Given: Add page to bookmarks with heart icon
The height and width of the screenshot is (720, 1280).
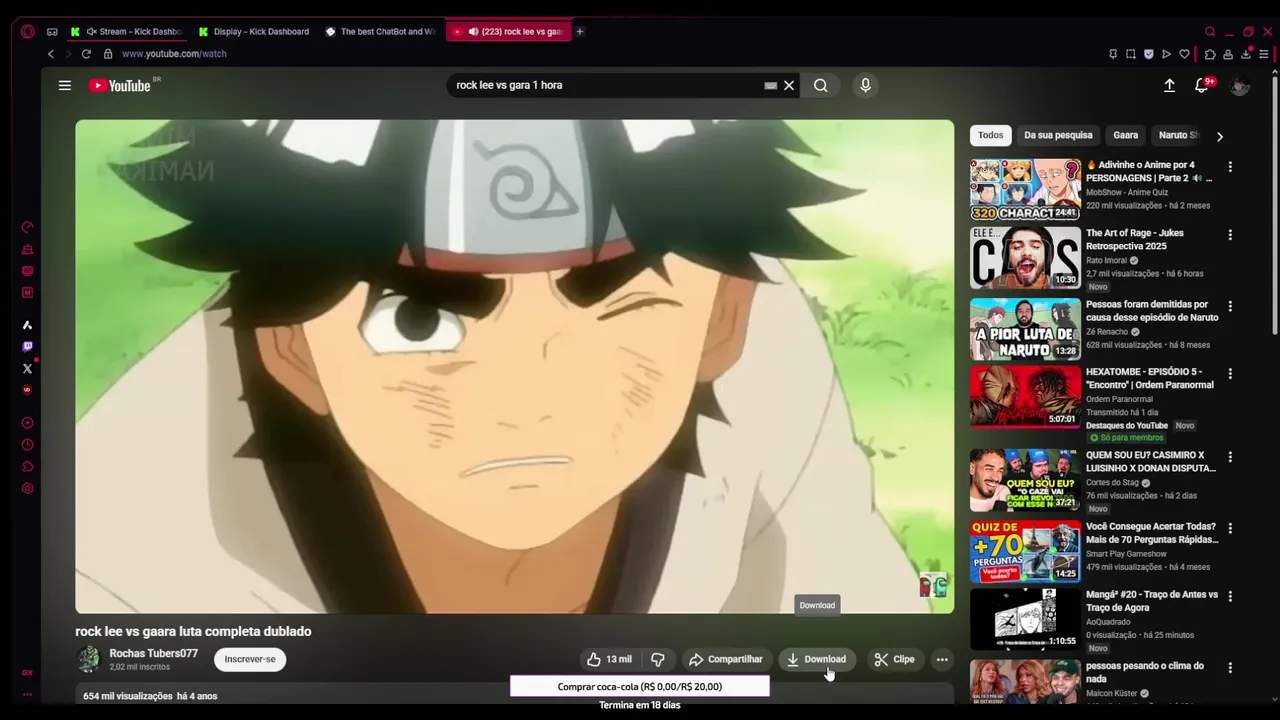Looking at the screenshot, I should (1185, 54).
